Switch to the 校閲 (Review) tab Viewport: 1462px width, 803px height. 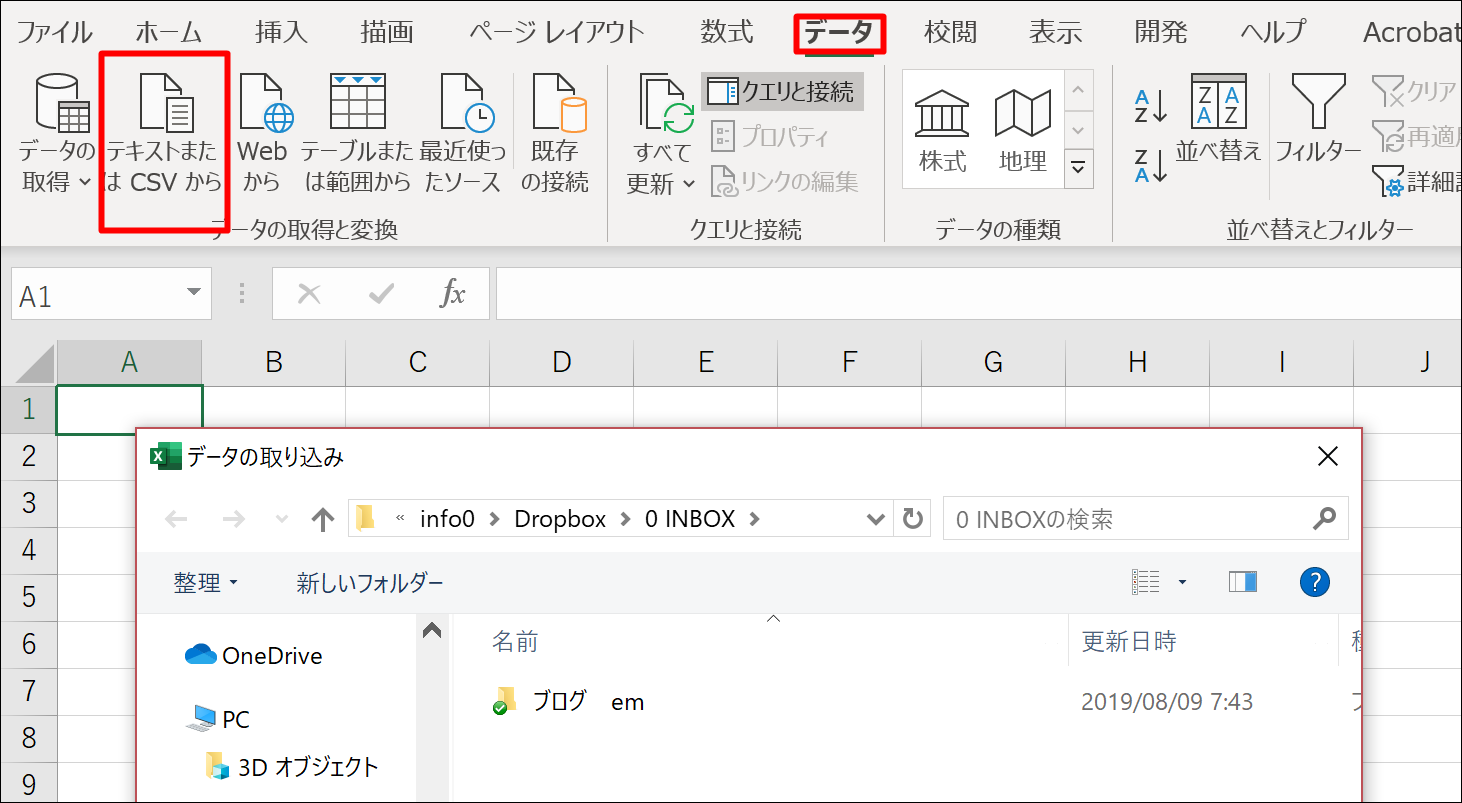tap(950, 32)
